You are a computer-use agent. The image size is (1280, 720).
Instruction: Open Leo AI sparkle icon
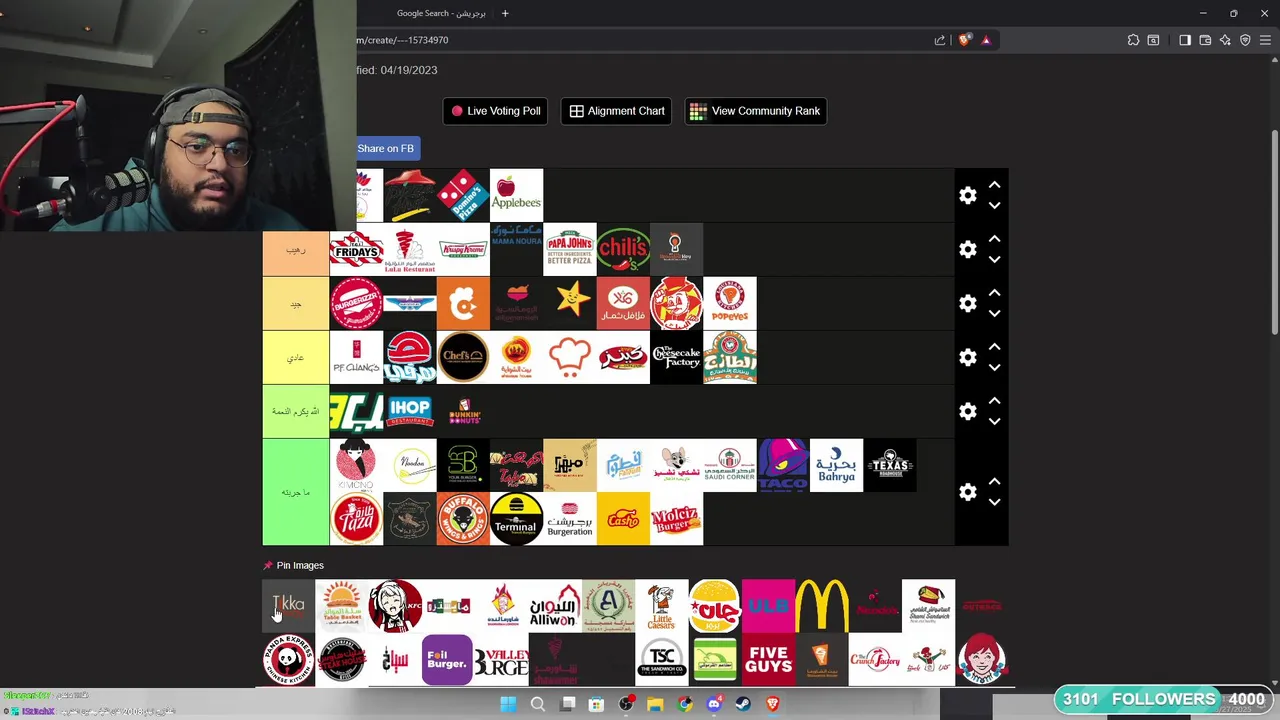(1225, 40)
